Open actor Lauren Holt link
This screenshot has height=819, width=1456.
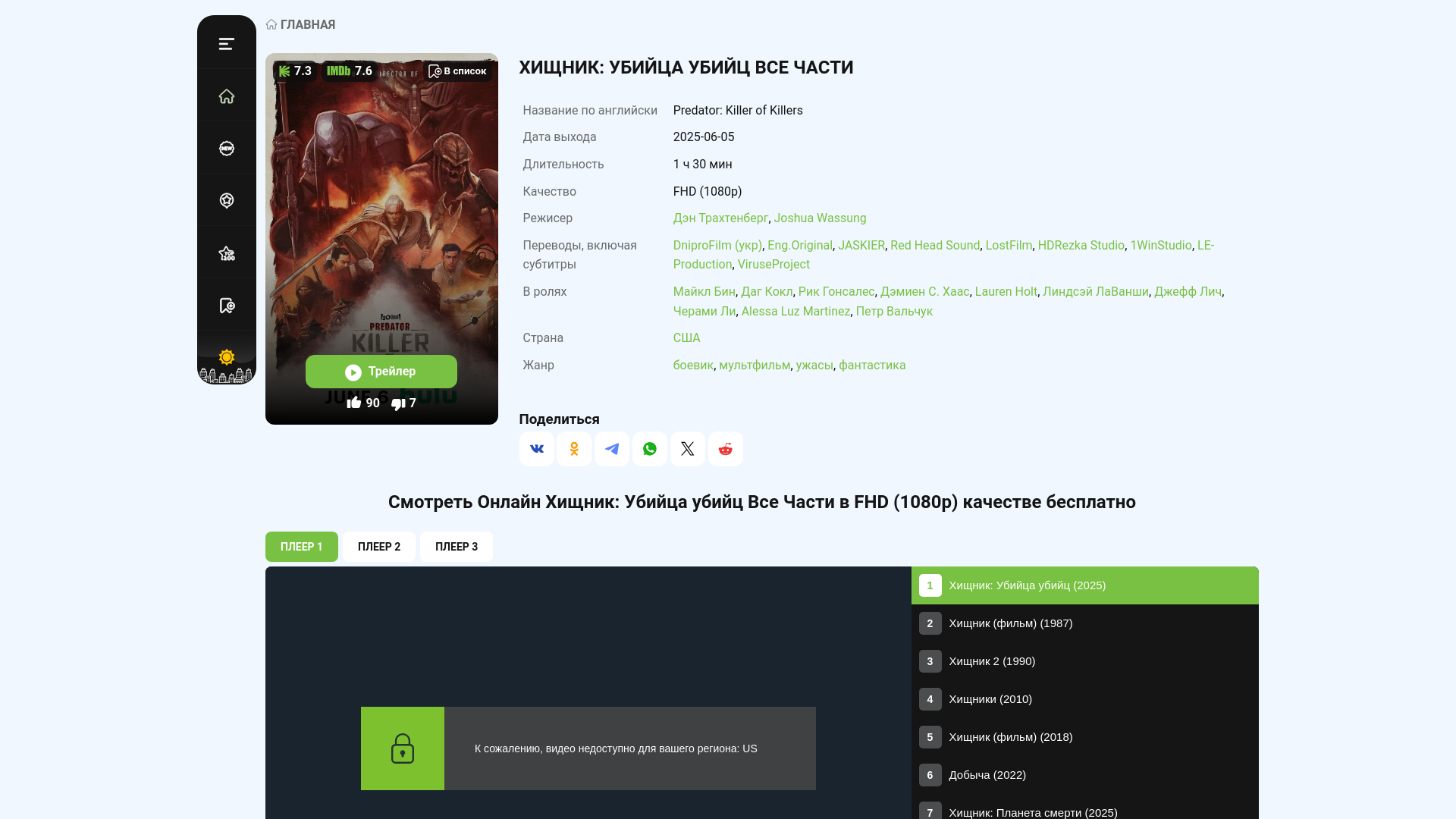[x=1006, y=292]
